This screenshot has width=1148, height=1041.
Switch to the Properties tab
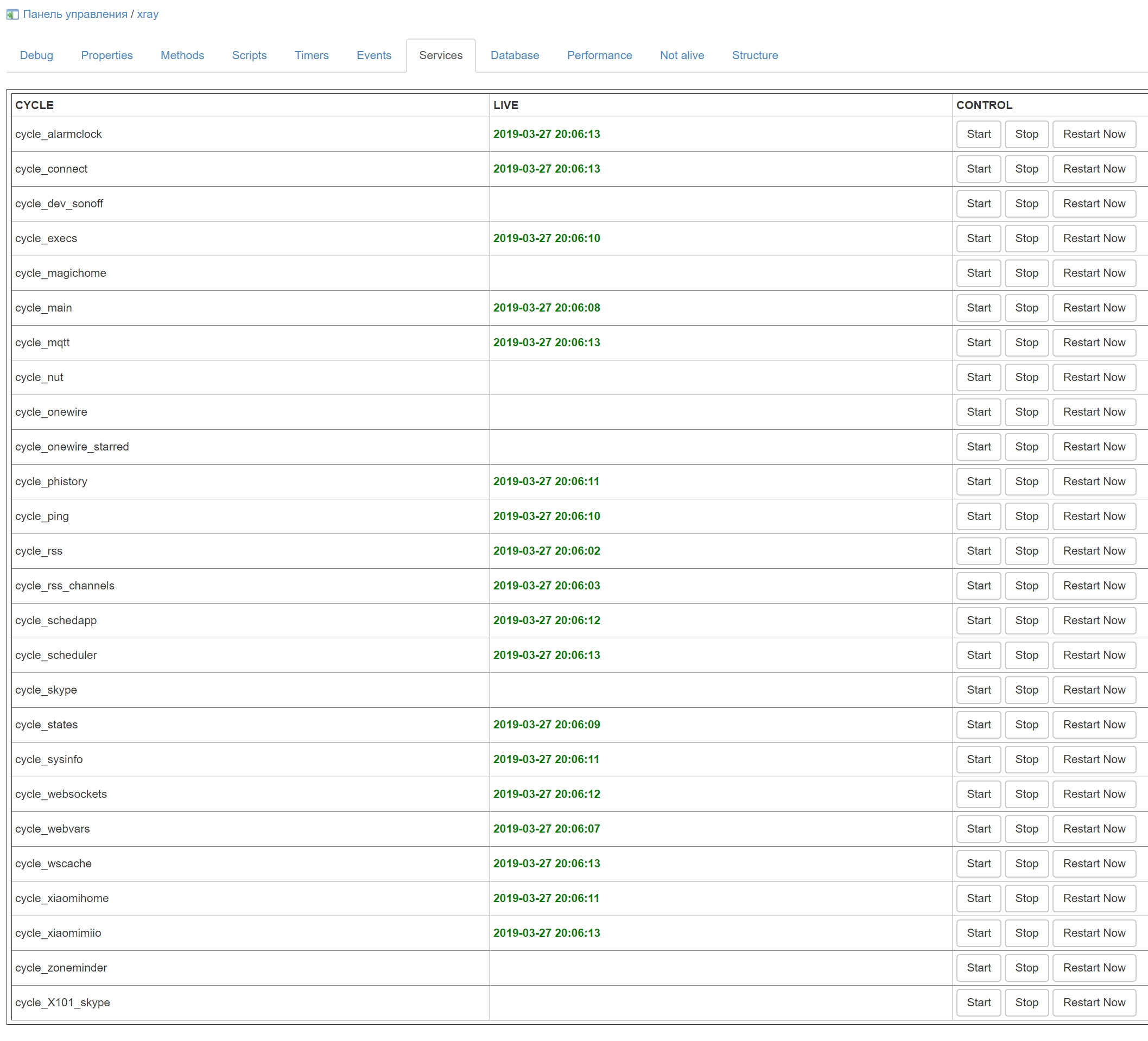[106, 55]
